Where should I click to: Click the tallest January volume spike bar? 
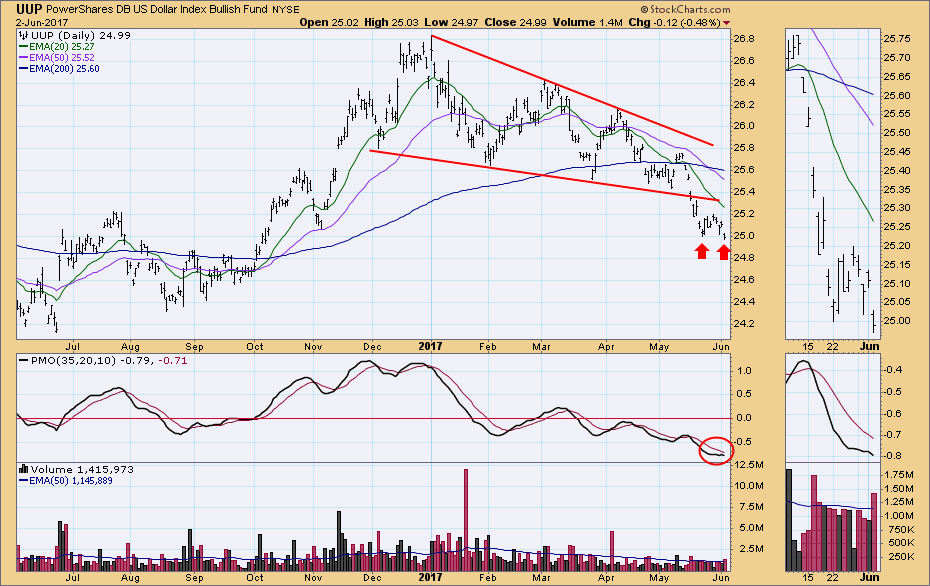pyautogui.click(x=466, y=520)
